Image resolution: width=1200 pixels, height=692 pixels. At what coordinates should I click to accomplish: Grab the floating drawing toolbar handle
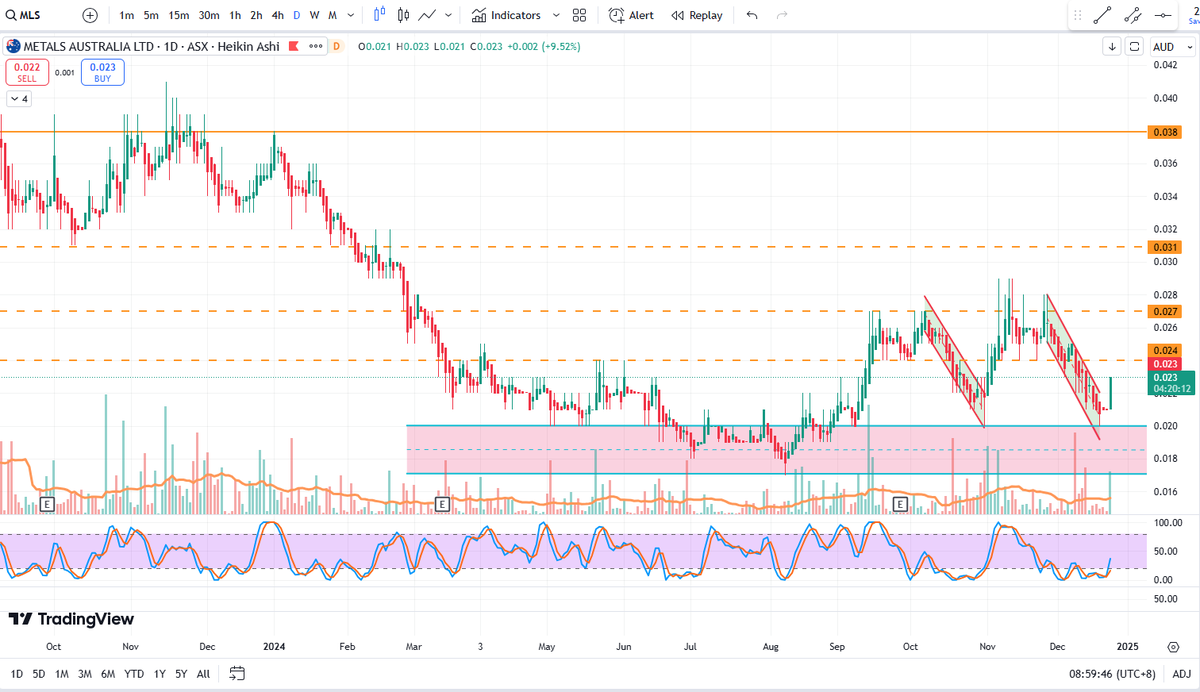(x=1077, y=15)
